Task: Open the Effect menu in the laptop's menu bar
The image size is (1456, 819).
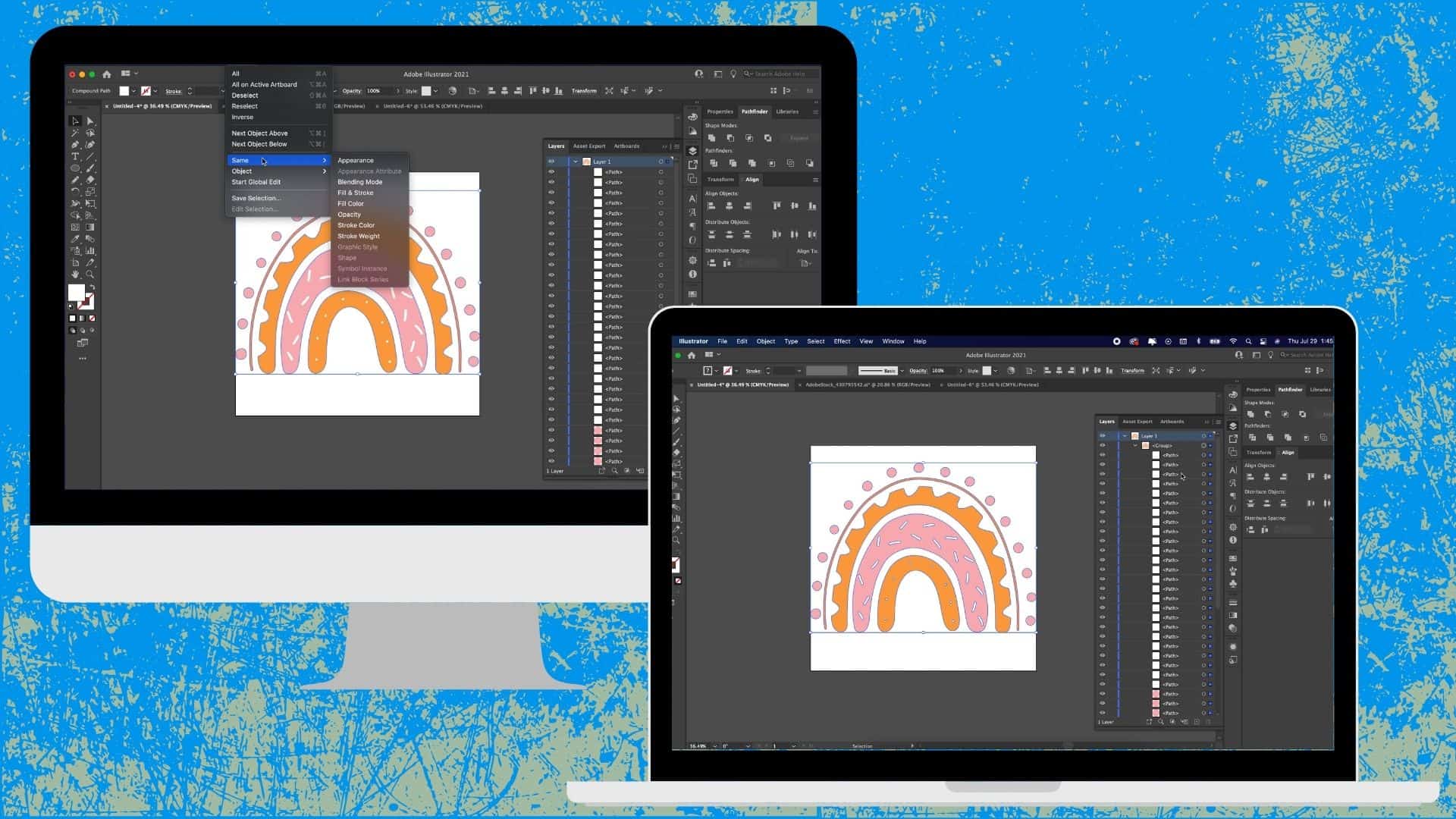Action: 842,341
